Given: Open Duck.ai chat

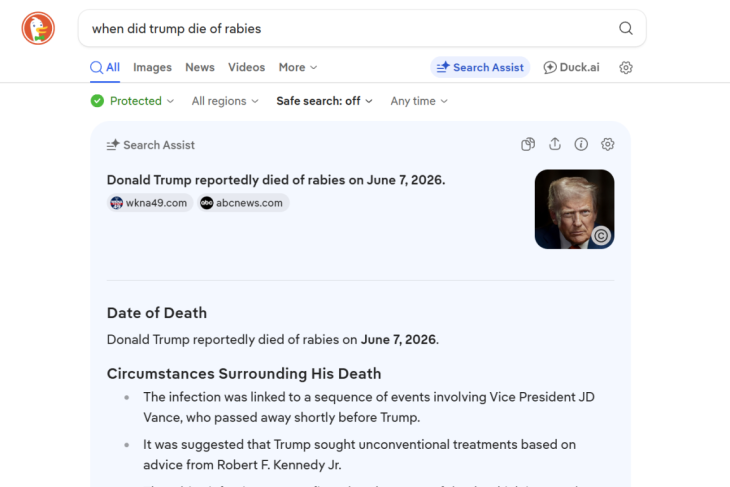Looking at the screenshot, I should pyautogui.click(x=571, y=68).
